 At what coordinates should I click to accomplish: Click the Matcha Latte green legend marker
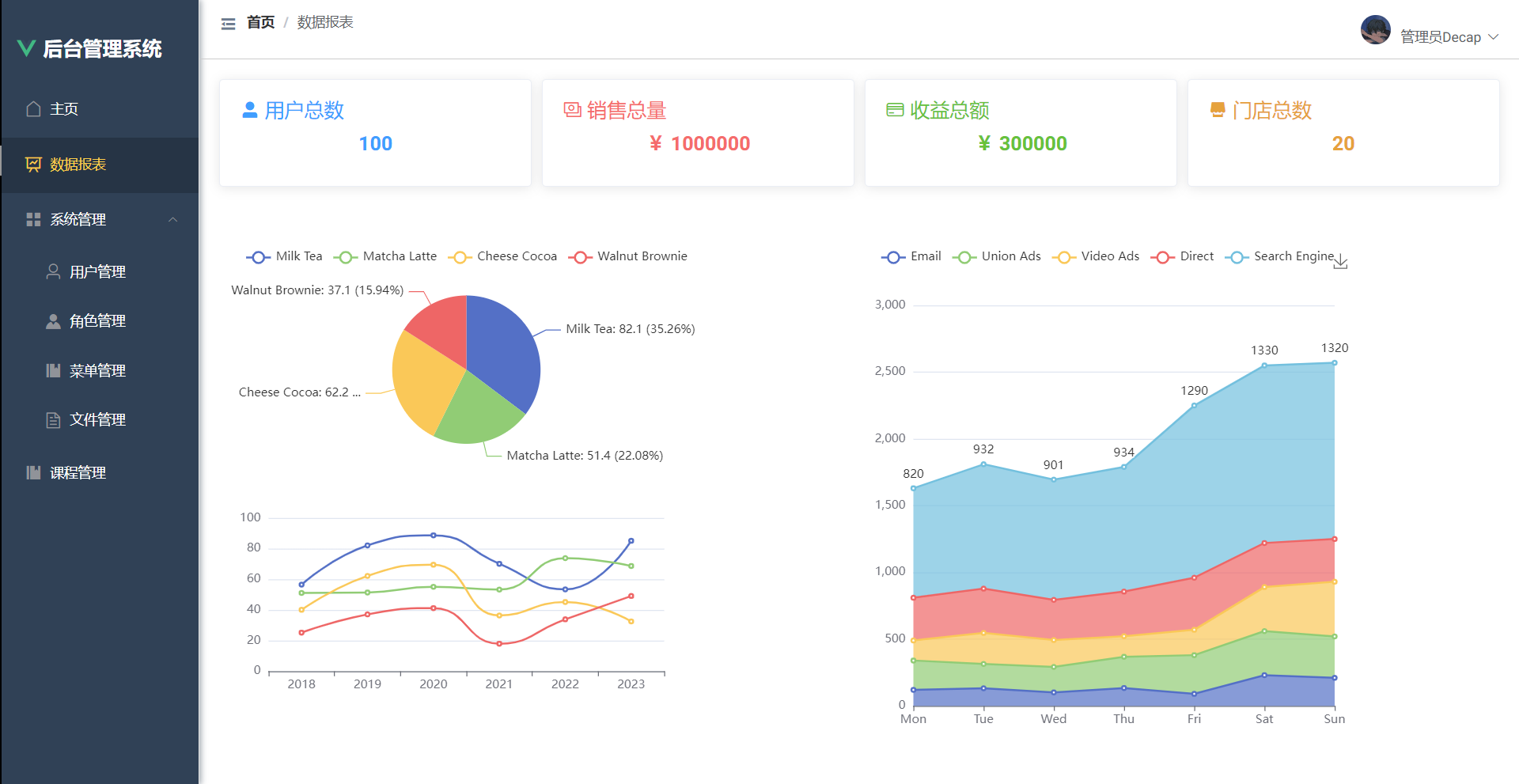pos(345,256)
